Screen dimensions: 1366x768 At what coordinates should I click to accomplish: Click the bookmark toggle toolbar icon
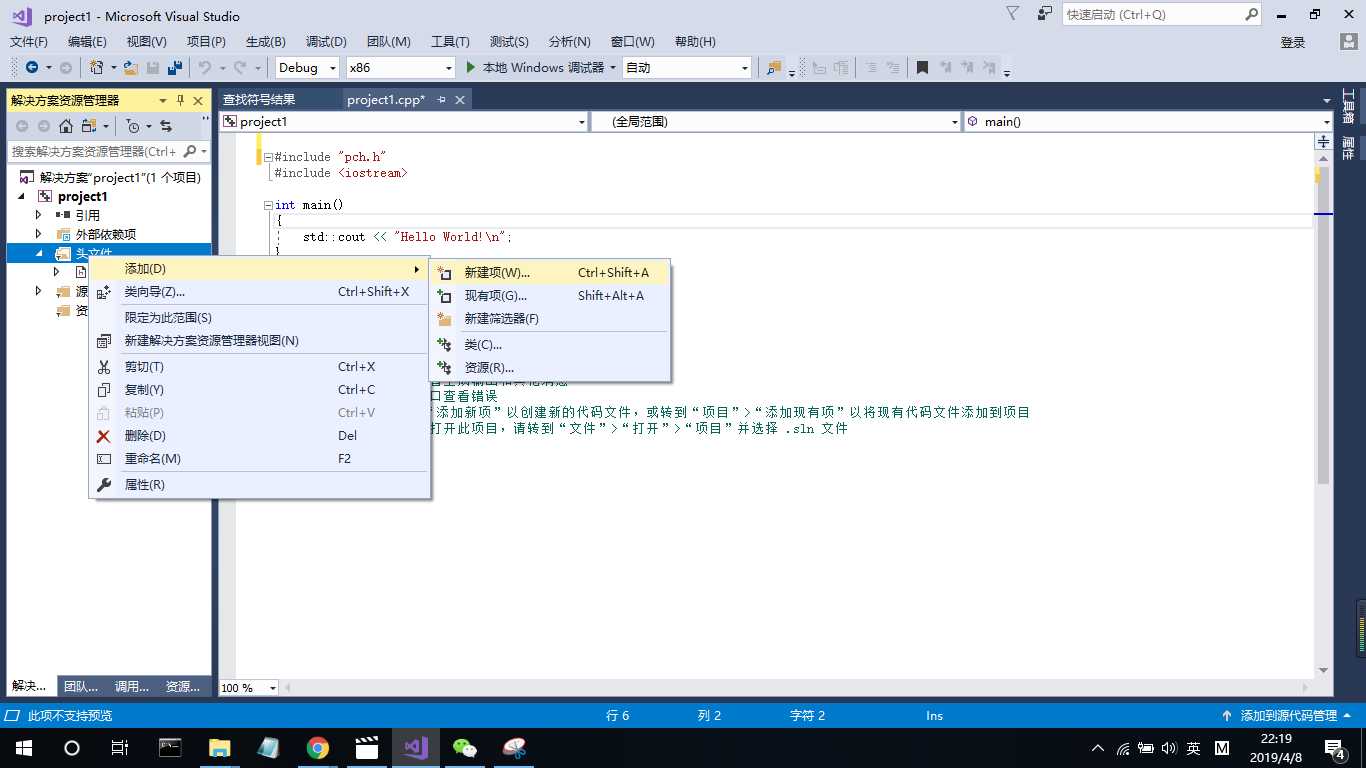(x=922, y=67)
